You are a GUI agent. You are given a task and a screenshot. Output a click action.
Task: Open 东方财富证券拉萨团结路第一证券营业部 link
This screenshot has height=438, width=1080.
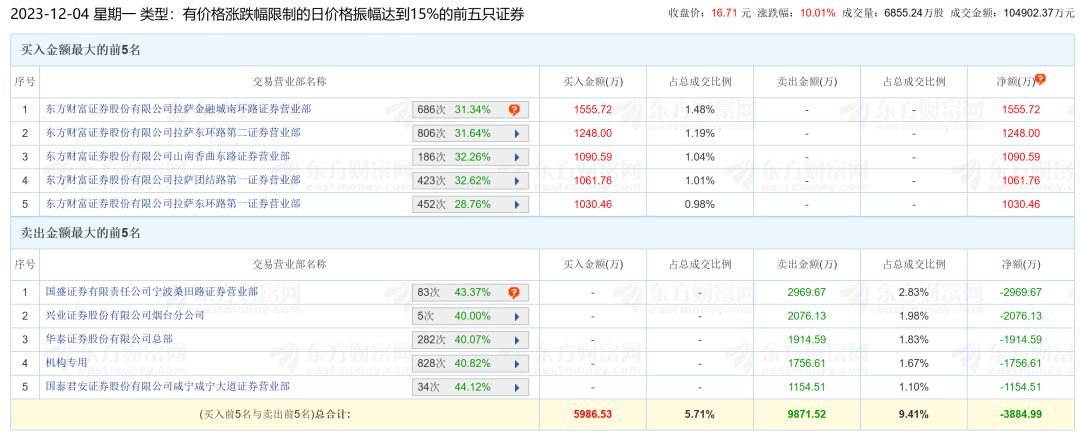point(173,180)
